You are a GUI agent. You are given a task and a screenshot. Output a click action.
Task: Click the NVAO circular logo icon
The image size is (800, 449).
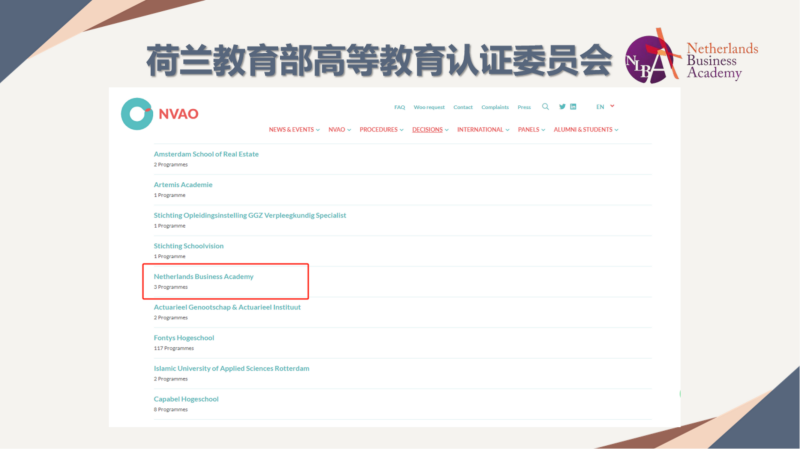click(137, 114)
